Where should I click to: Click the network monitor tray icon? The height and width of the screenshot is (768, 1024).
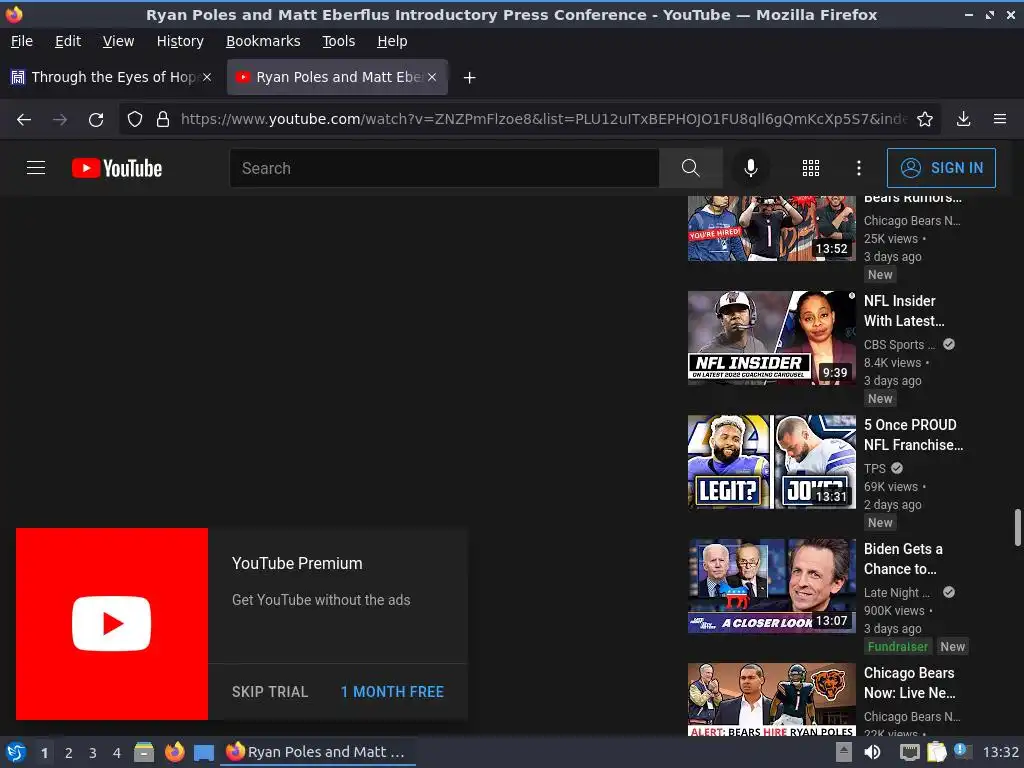909,752
